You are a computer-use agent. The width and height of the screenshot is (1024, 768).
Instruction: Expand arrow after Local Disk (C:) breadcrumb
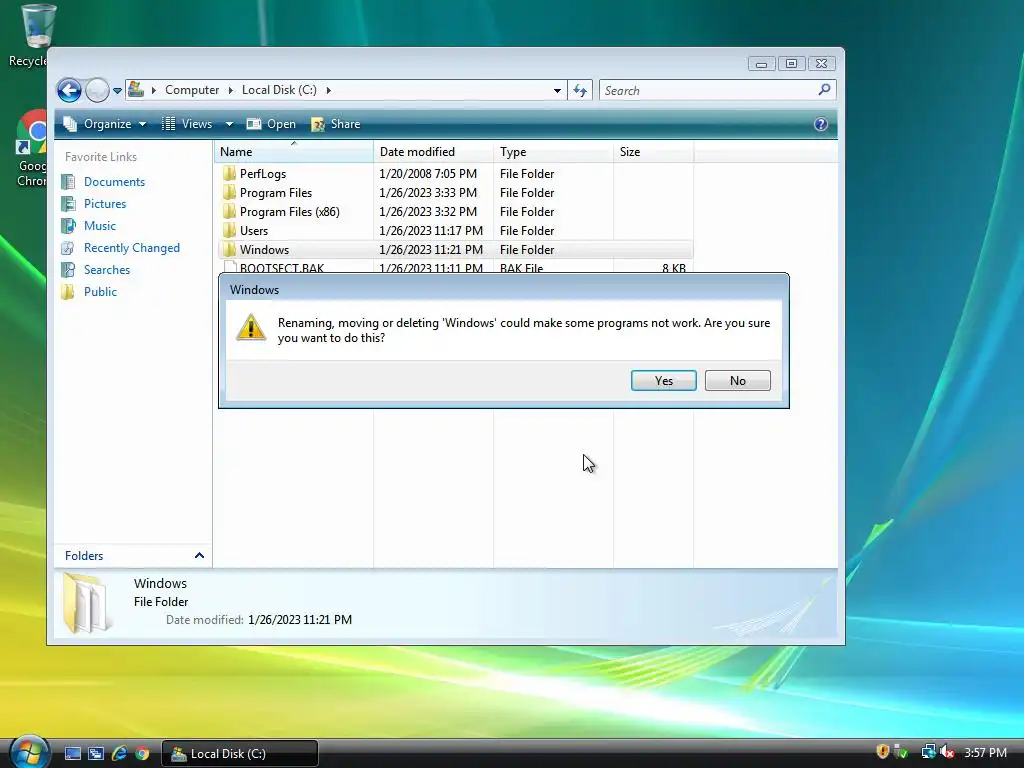click(x=328, y=90)
